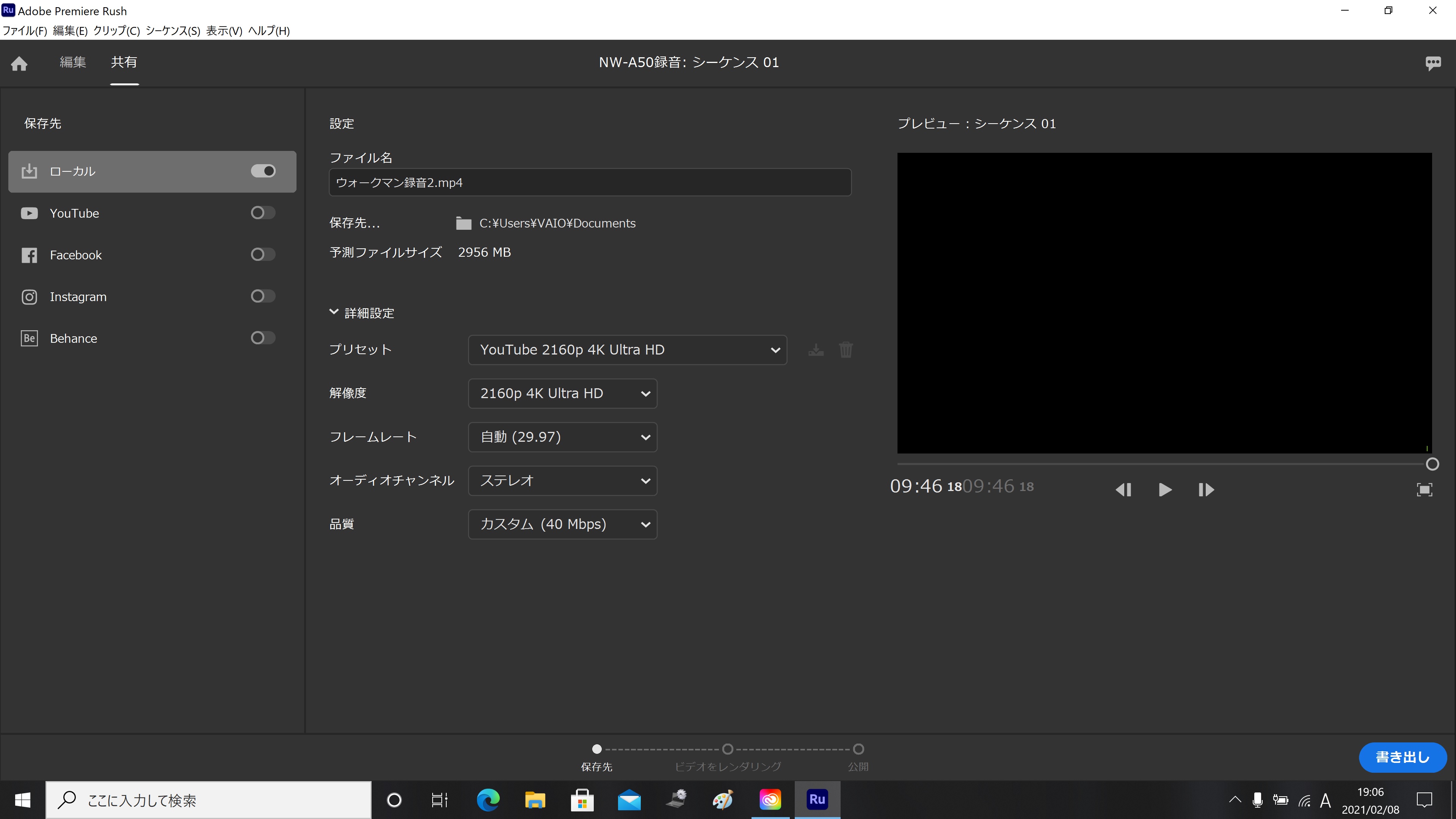The width and height of the screenshot is (1456, 819).
Task: Open the ファイル(F) menu
Action: (24, 30)
